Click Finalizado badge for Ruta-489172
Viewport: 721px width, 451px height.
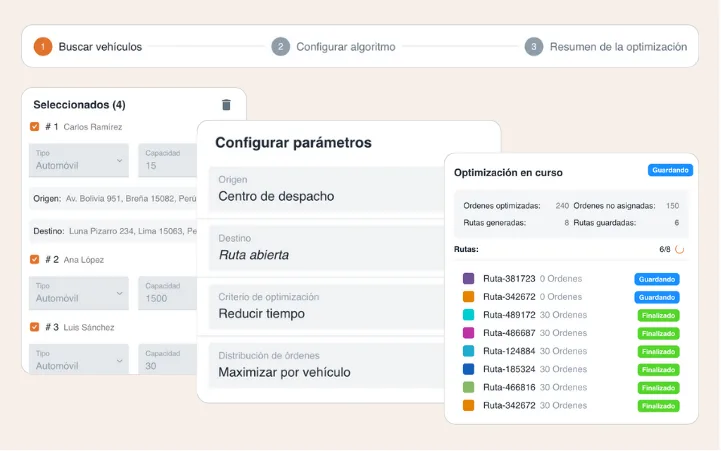click(x=658, y=315)
